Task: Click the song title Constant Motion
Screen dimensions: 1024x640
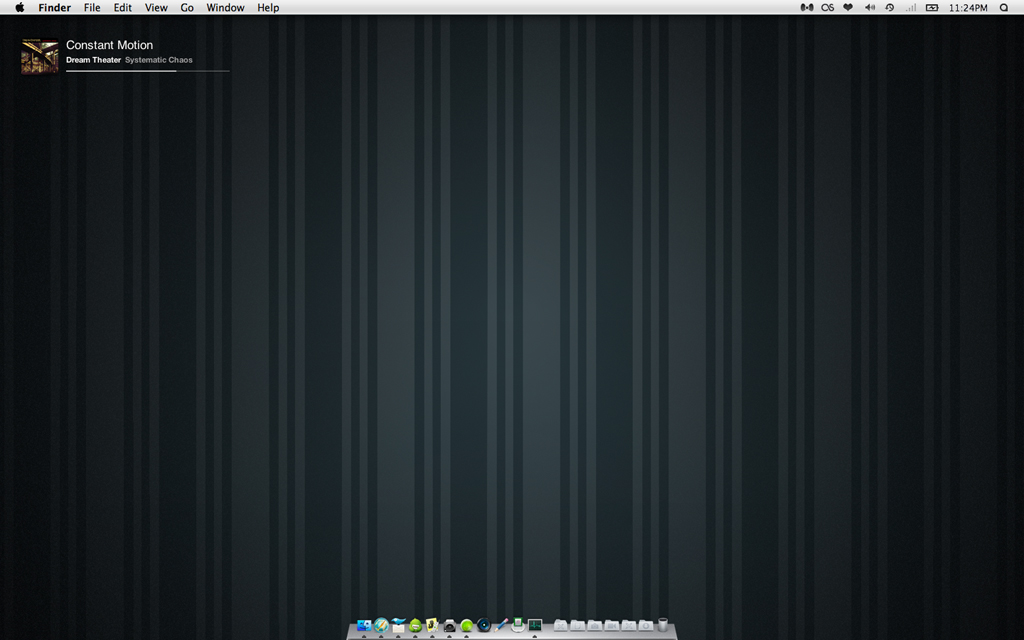Action: tap(110, 45)
